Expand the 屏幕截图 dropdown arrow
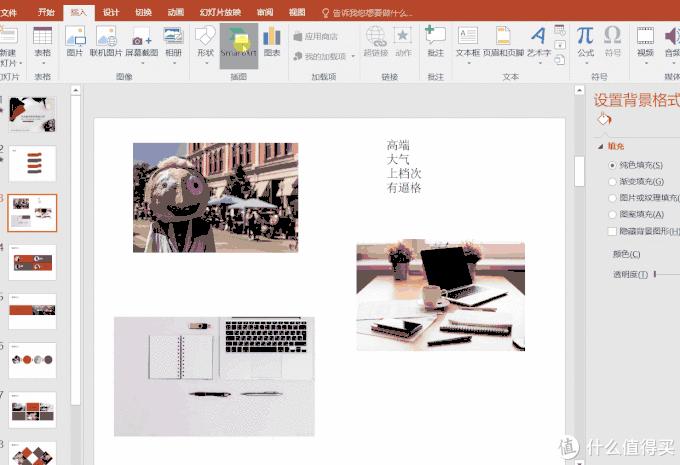The image size is (680, 465). [x=141, y=63]
